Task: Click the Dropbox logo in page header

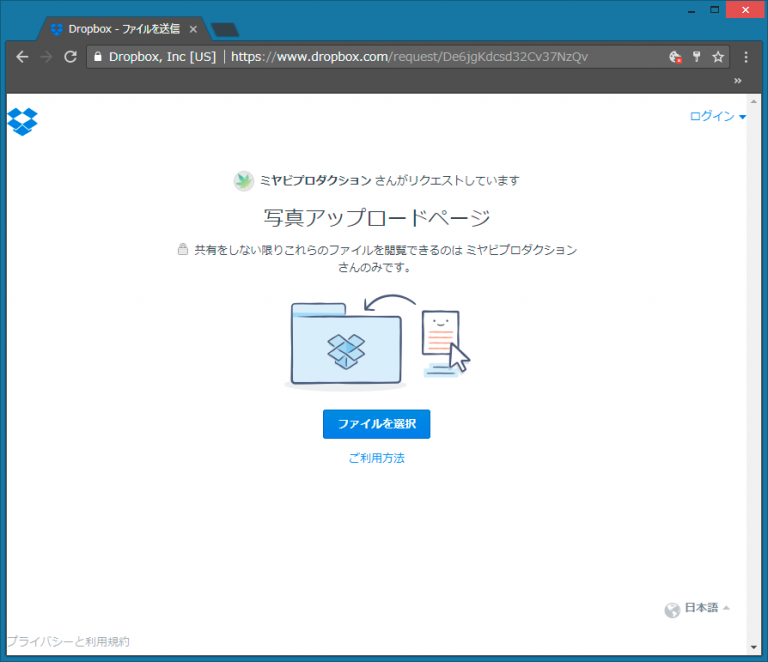Action: [22, 121]
